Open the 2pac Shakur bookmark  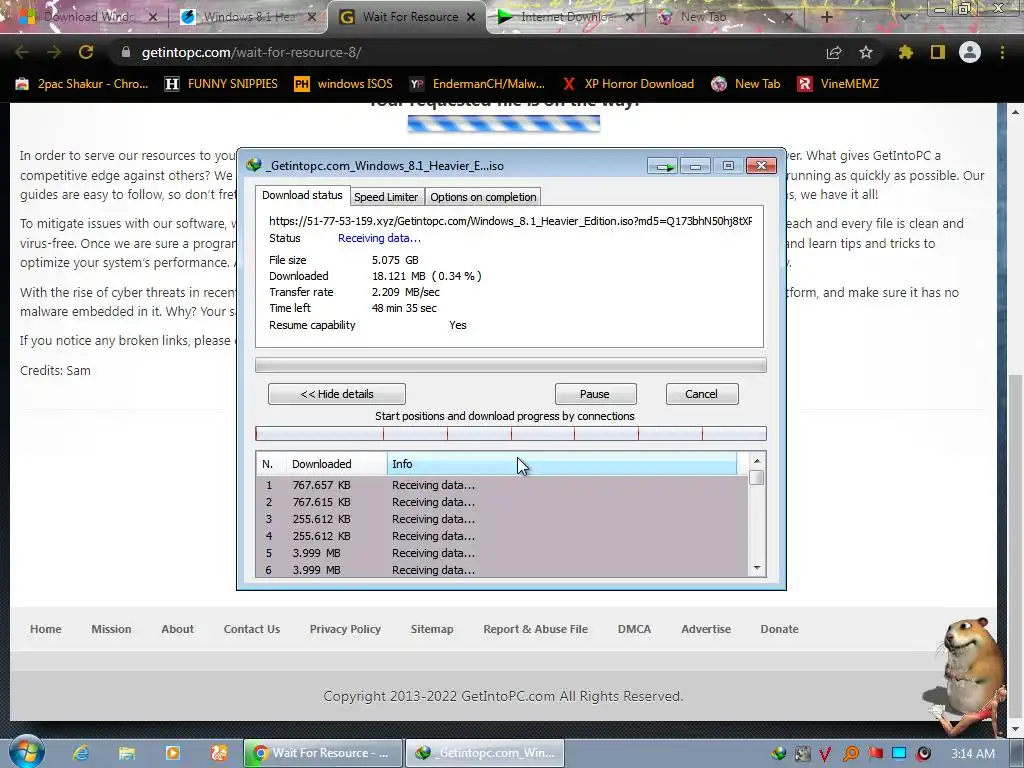(x=82, y=84)
